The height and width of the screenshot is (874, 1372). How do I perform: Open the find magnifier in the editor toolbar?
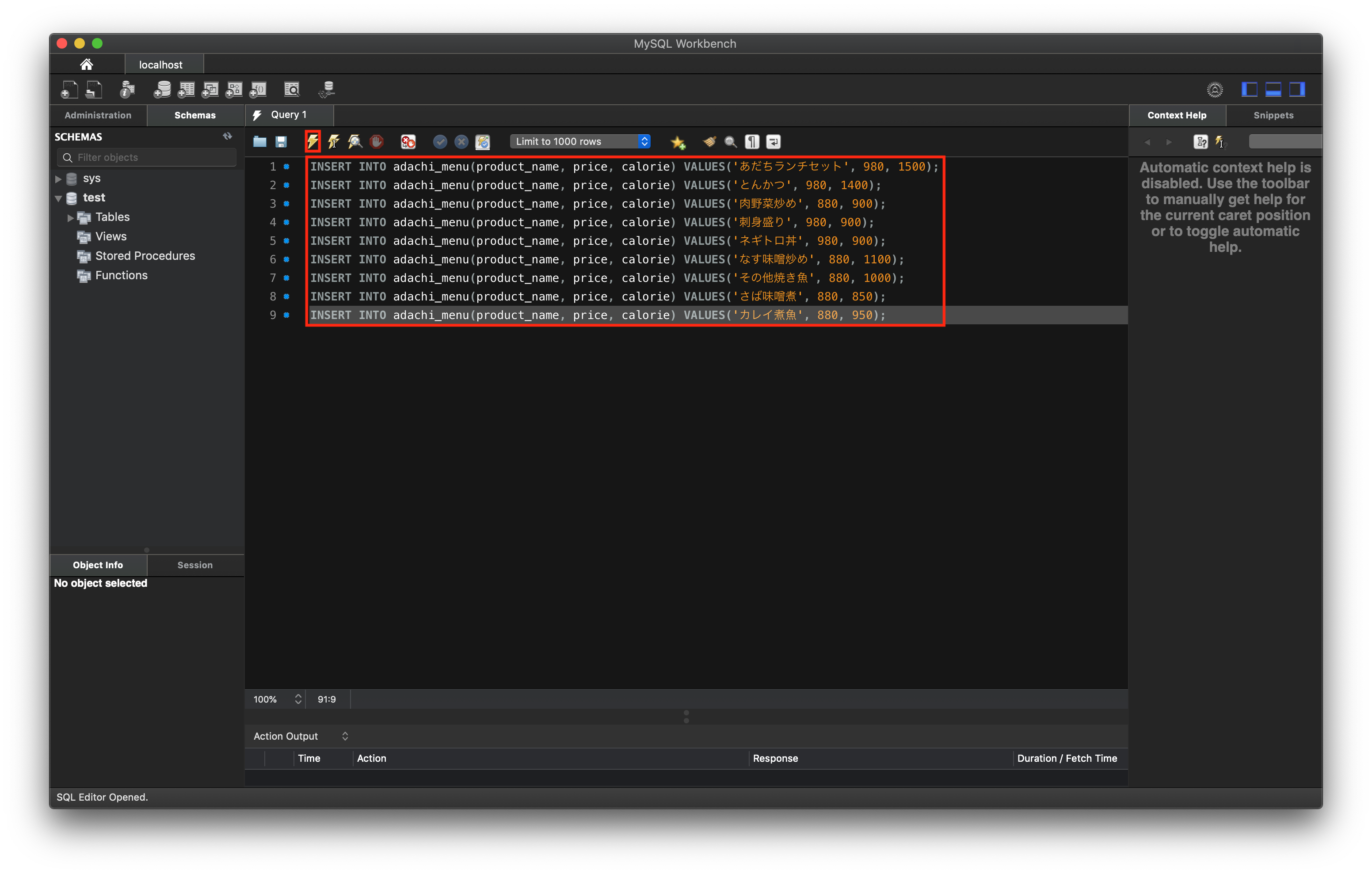tap(731, 141)
